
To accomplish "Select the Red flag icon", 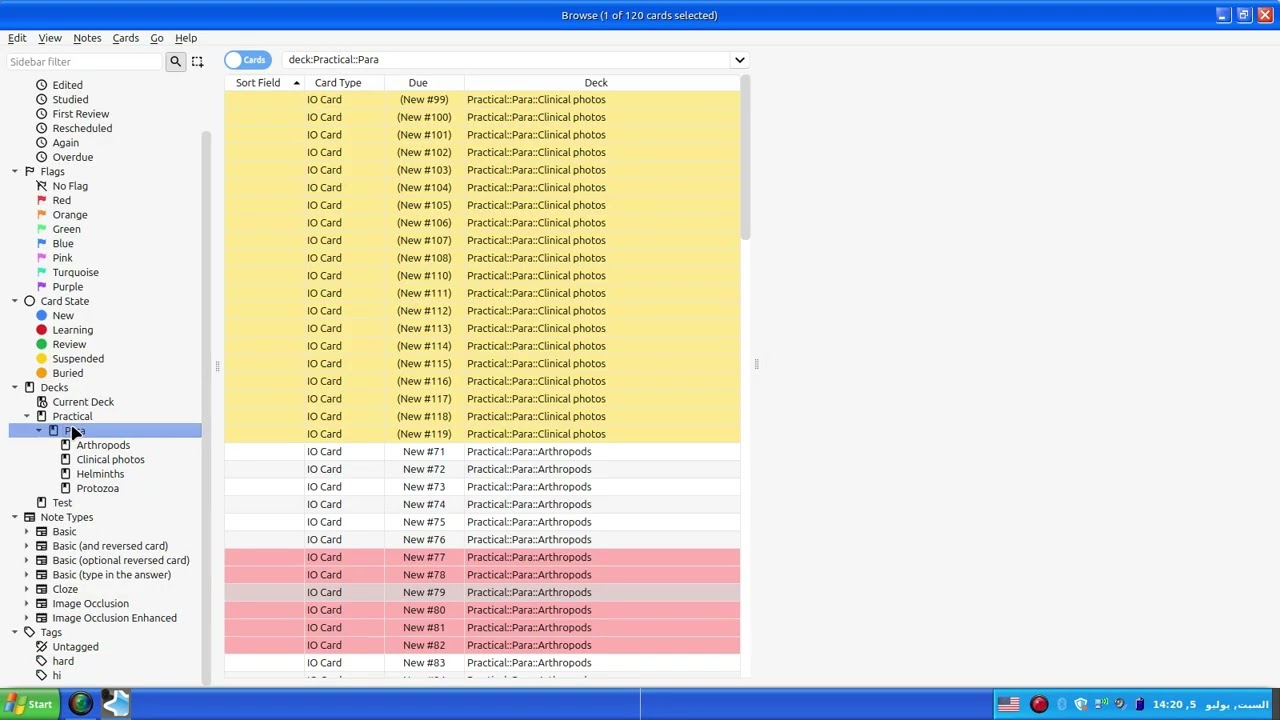I will pyautogui.click(x=41, y=201).
